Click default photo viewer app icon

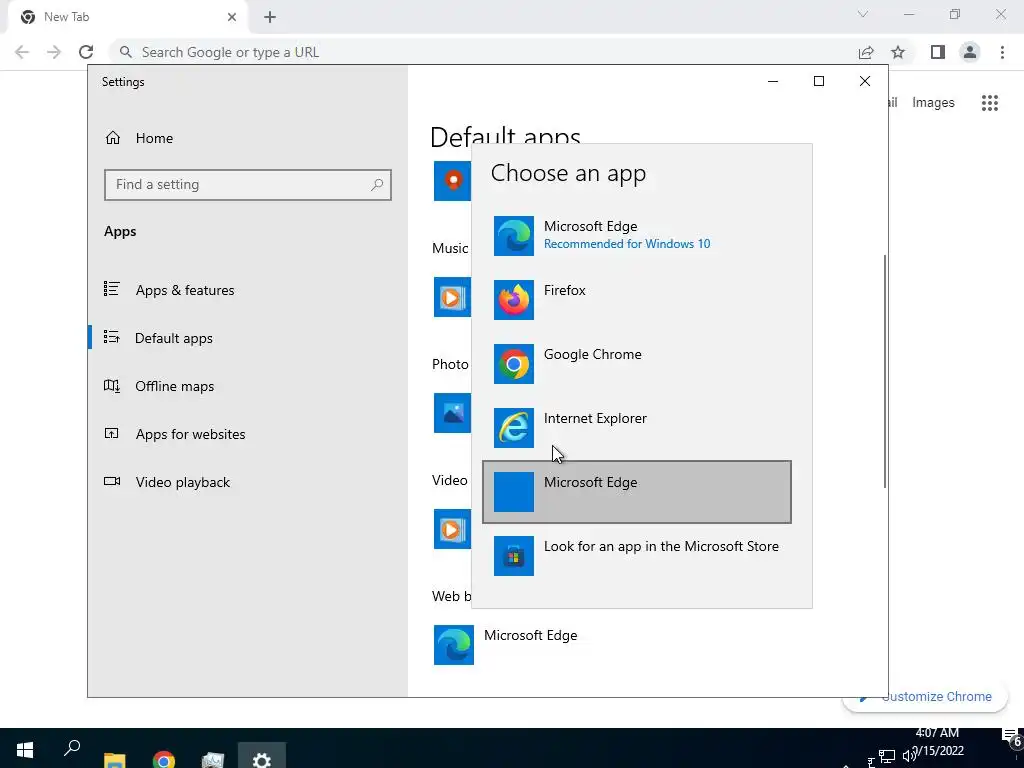pyautogui.click(x=452, y=413)
